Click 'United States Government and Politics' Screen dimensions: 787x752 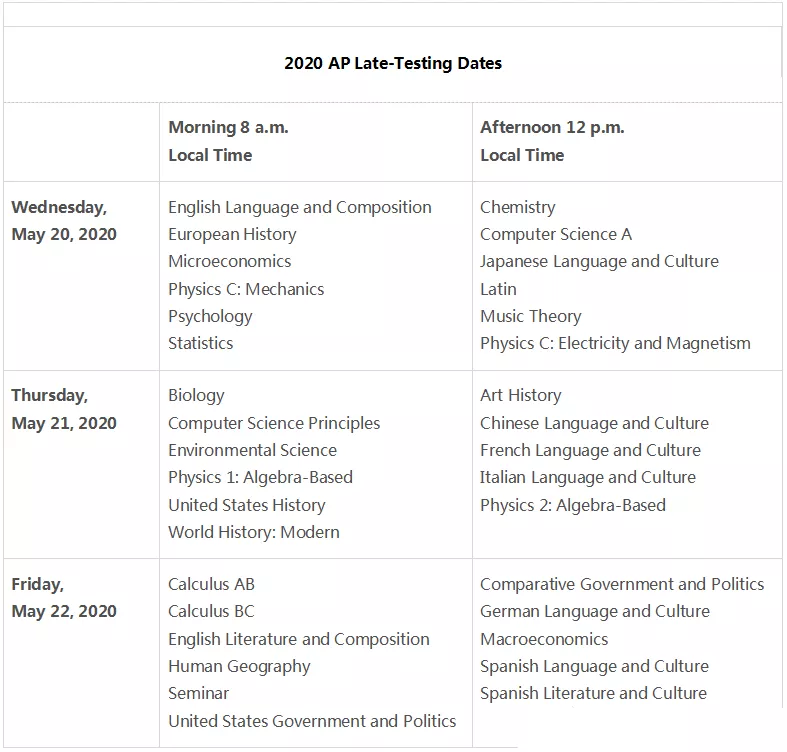tap(312, 721)
